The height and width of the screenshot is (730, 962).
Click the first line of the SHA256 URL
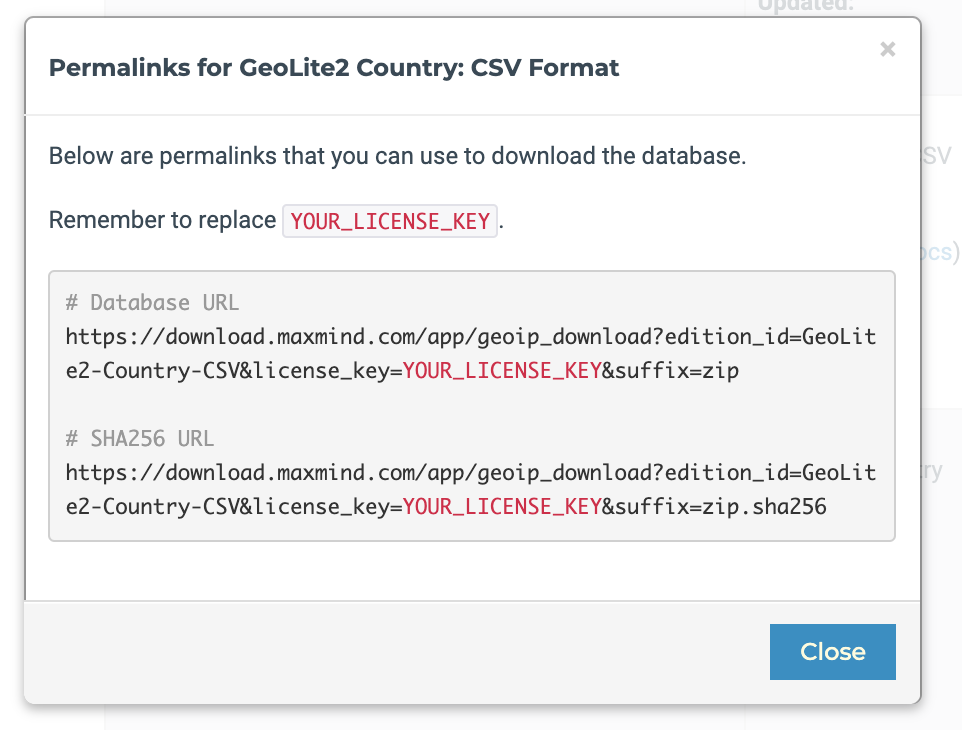tap(470, 473)
